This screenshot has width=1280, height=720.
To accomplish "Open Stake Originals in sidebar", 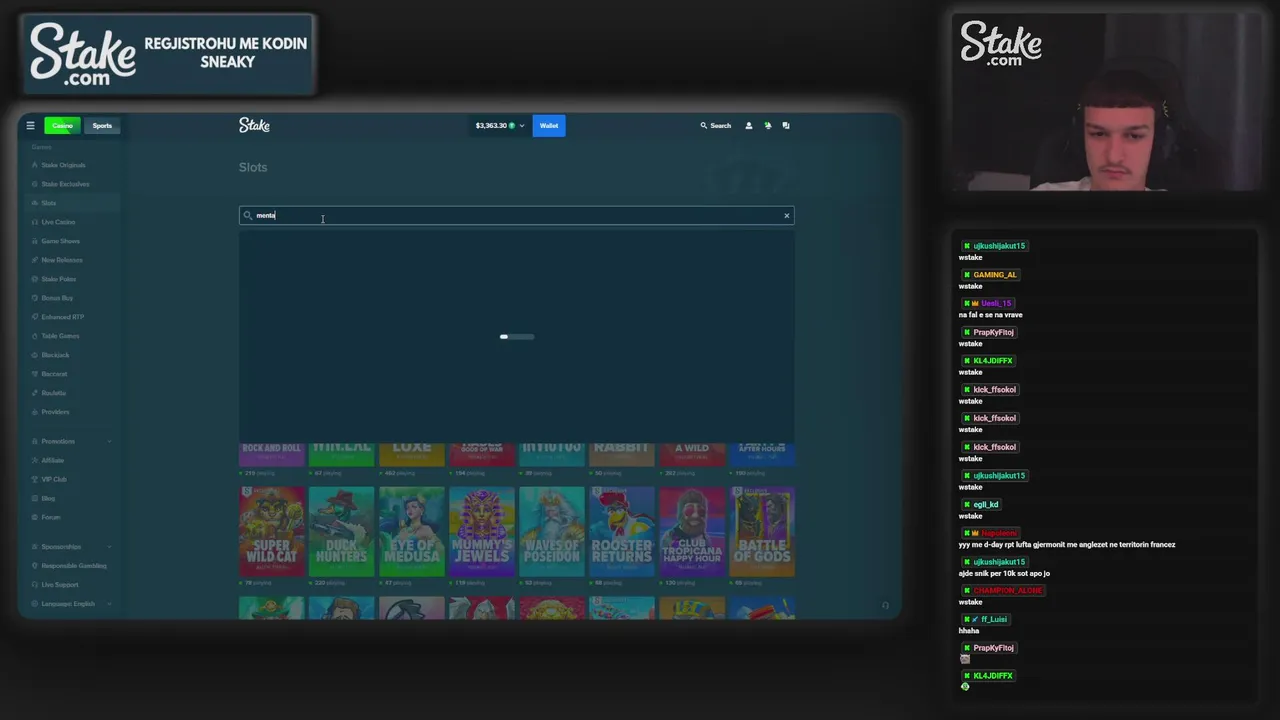I will (63, 165).
